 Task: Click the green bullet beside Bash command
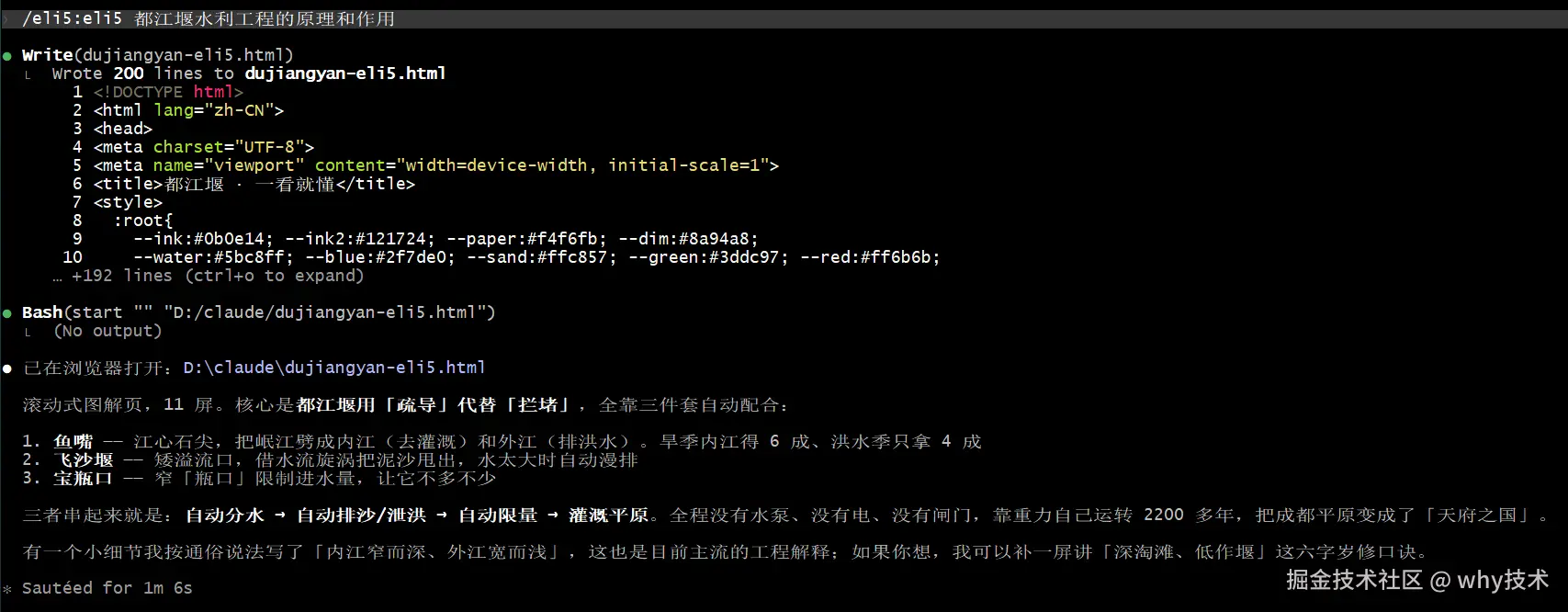[x=7, y=313]
